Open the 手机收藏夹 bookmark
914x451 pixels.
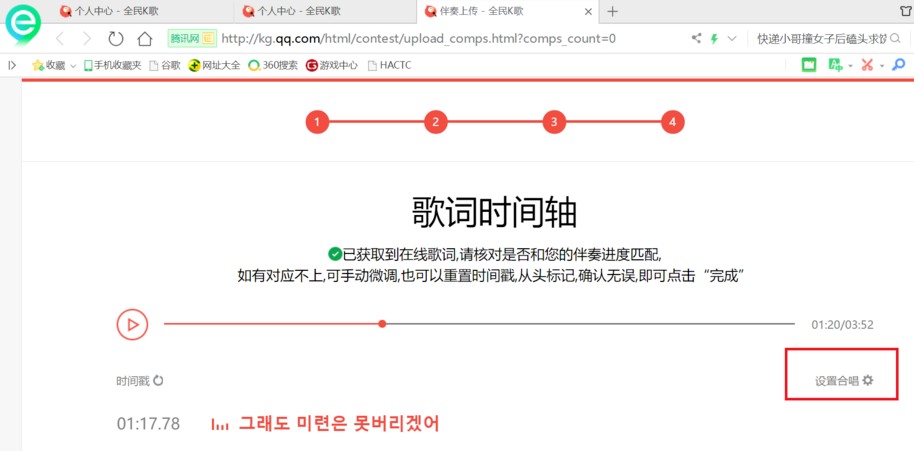click(x=113, y=65)
